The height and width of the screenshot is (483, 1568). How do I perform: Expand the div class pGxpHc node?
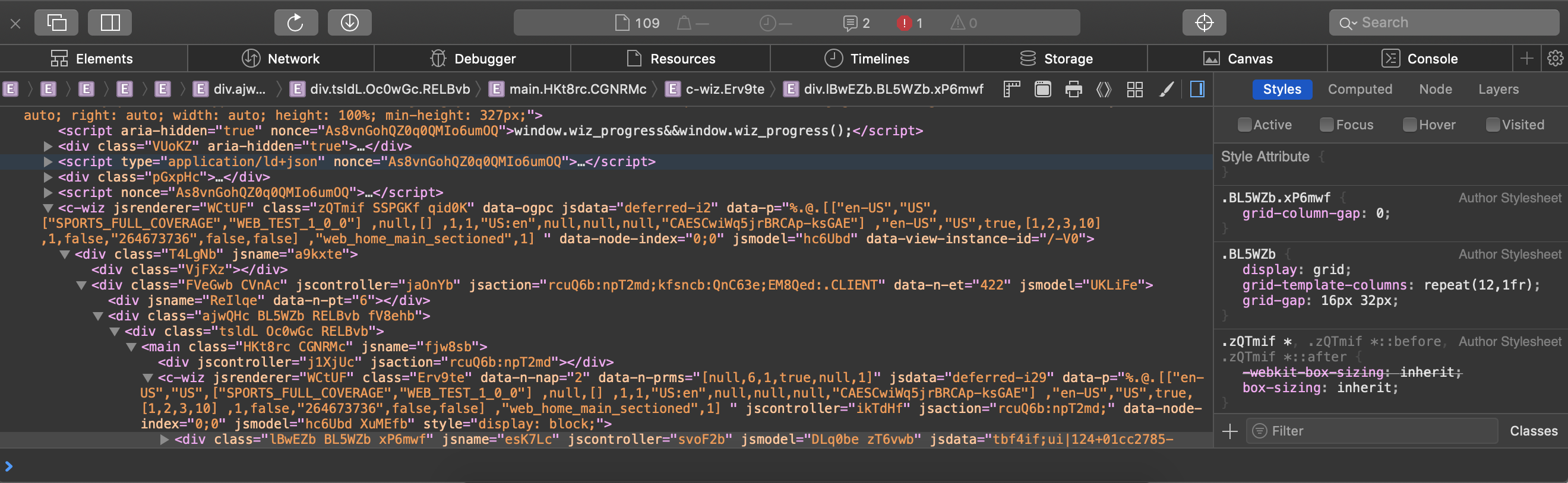tap(48, 177)
